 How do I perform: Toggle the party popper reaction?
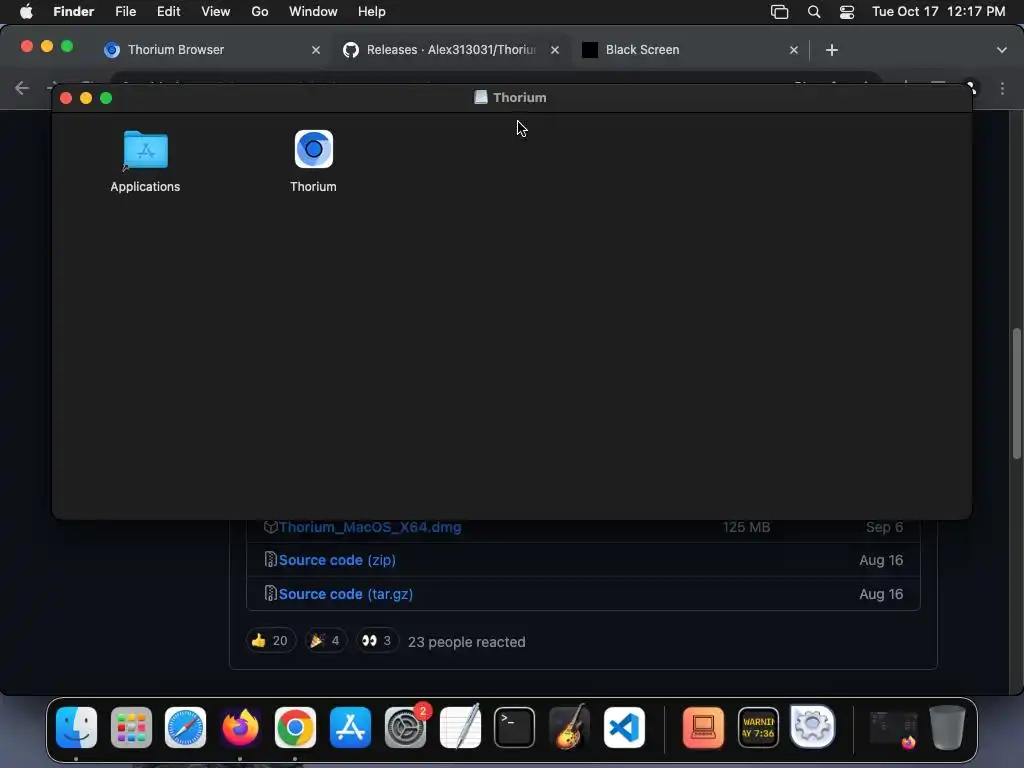coord(325,641)
